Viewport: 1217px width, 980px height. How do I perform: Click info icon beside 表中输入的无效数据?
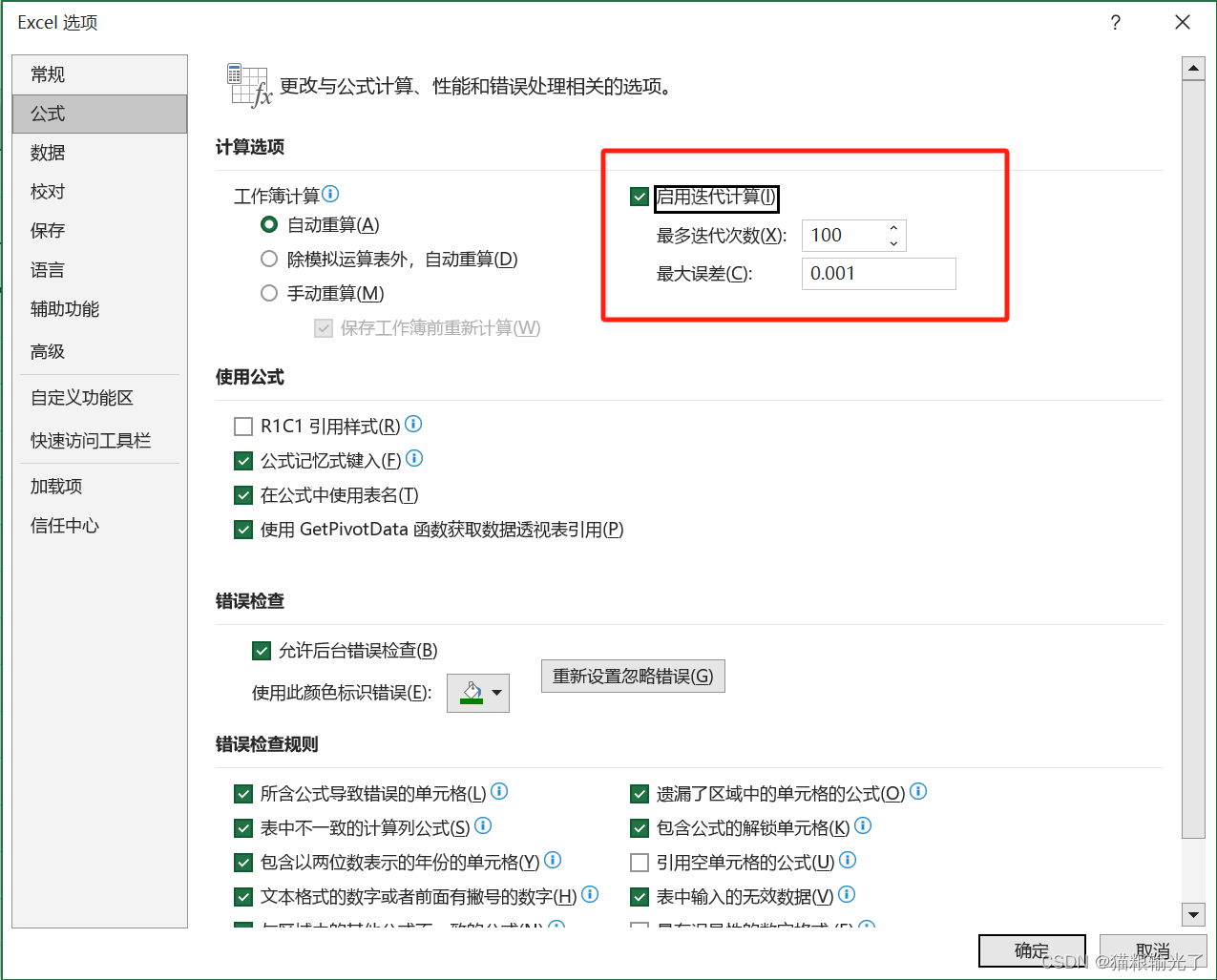847,894
